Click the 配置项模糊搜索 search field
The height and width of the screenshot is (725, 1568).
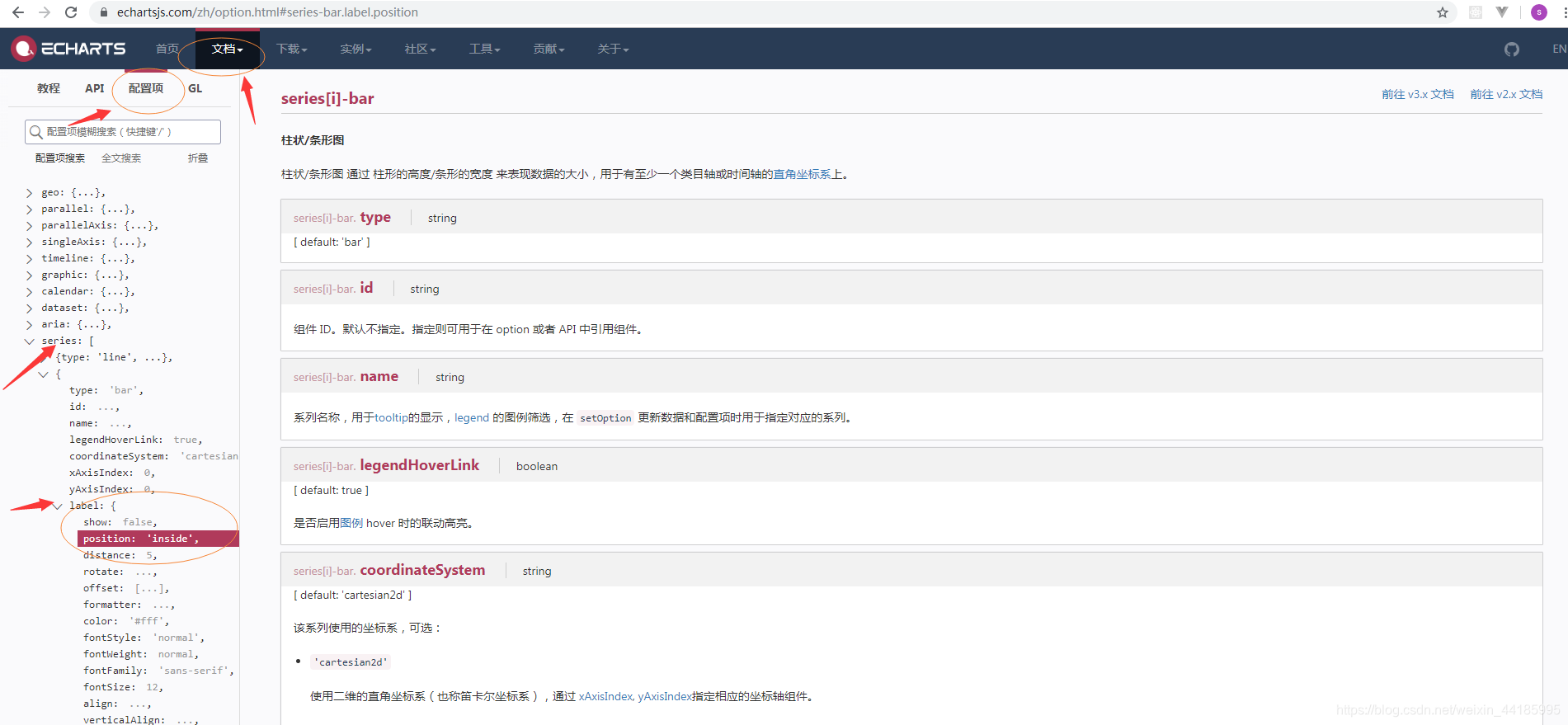pos(123,132)
